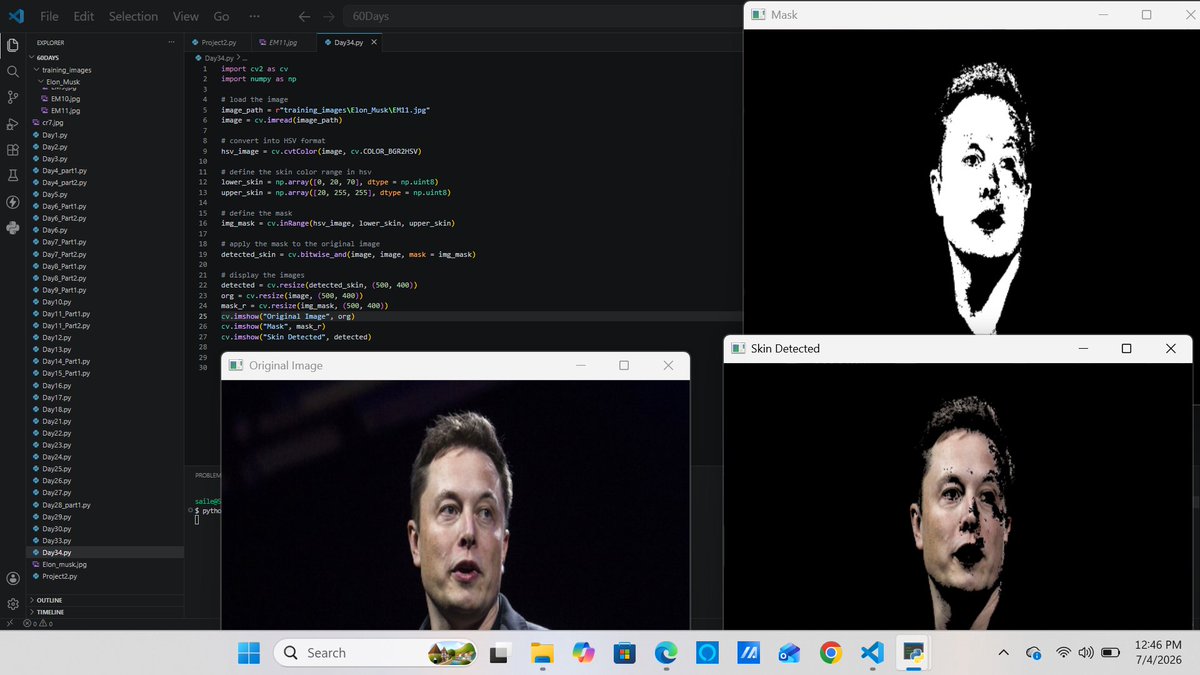Open Source Control view in activity bar
Viewport: 1200px width, 675px height.
click(x=13, y=97)
